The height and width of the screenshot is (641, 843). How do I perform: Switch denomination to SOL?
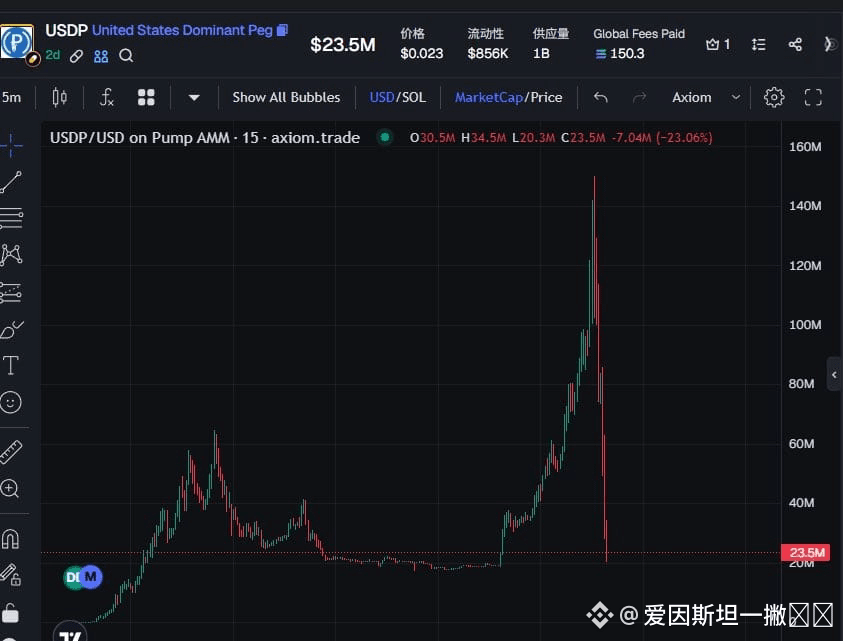point(413,97)
